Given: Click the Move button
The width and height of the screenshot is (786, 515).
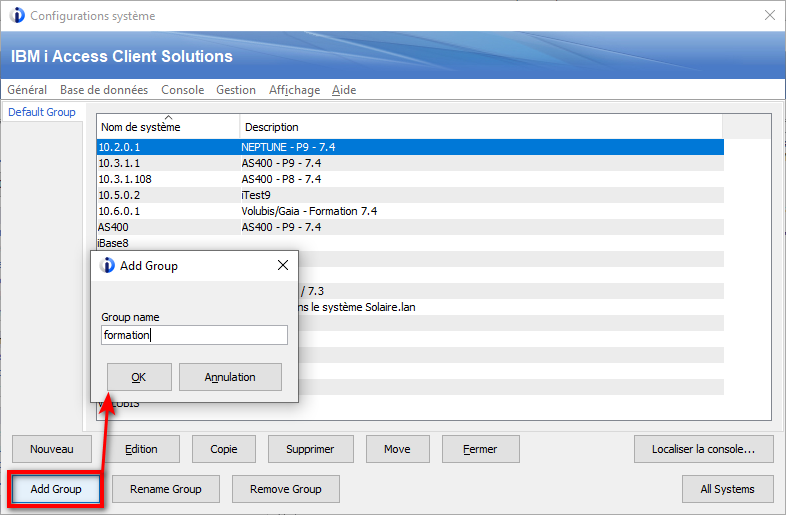Looking at the screenshot, I should coord(398,449).
